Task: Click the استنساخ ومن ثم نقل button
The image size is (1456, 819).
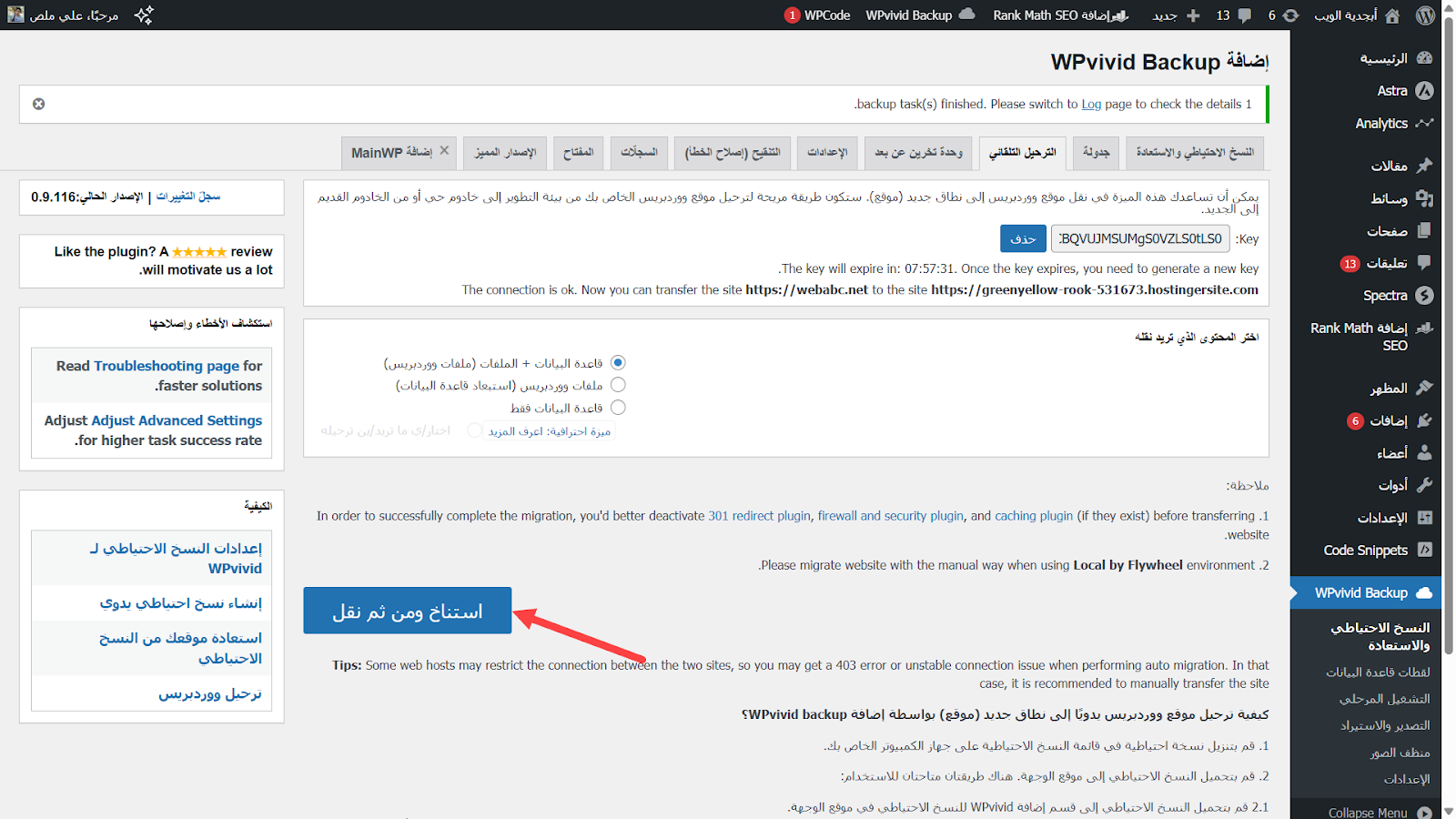Action: (x=408, y=611)
